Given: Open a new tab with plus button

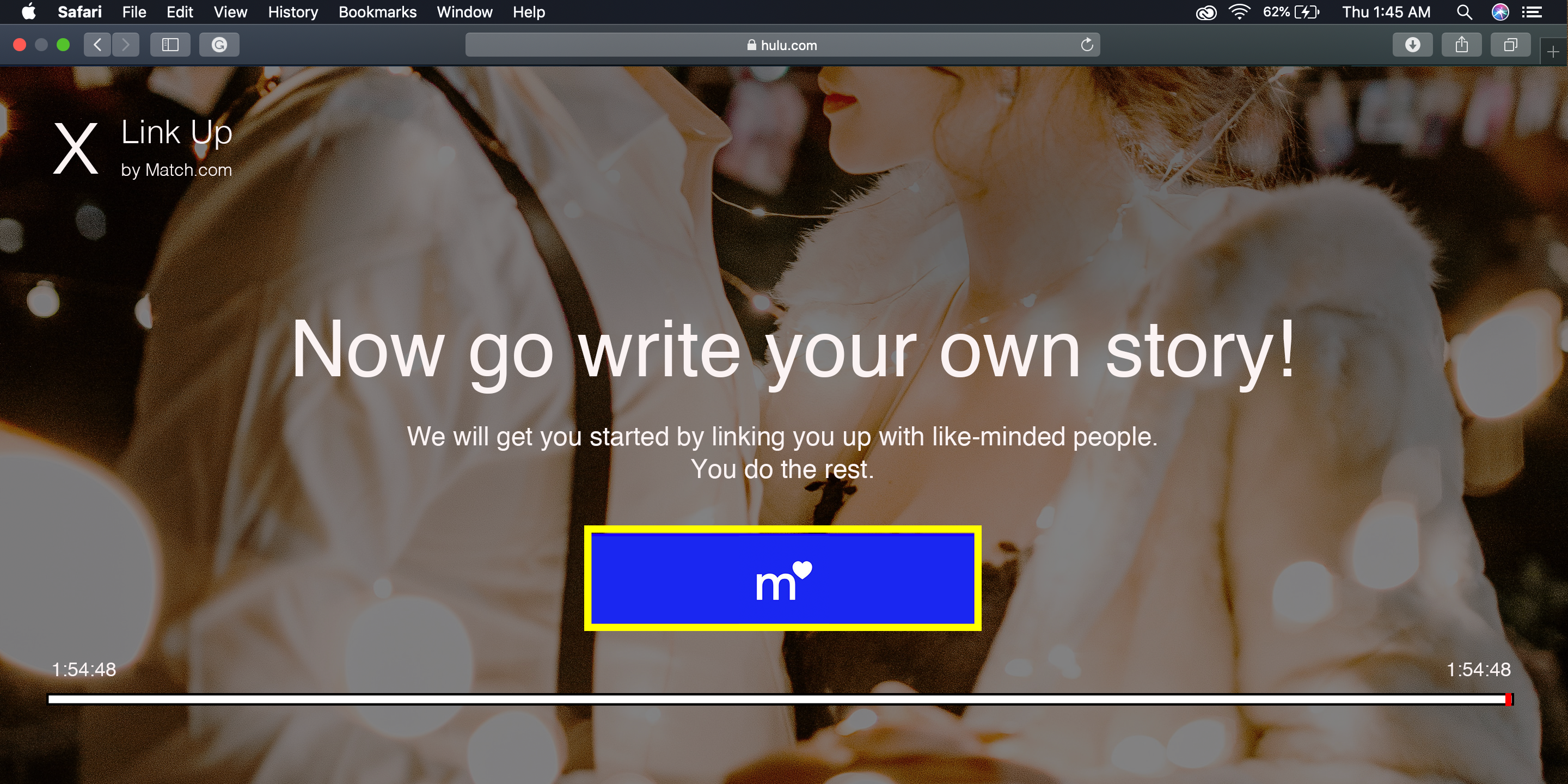Looking at the screenshot, I should pos(1553,52).
